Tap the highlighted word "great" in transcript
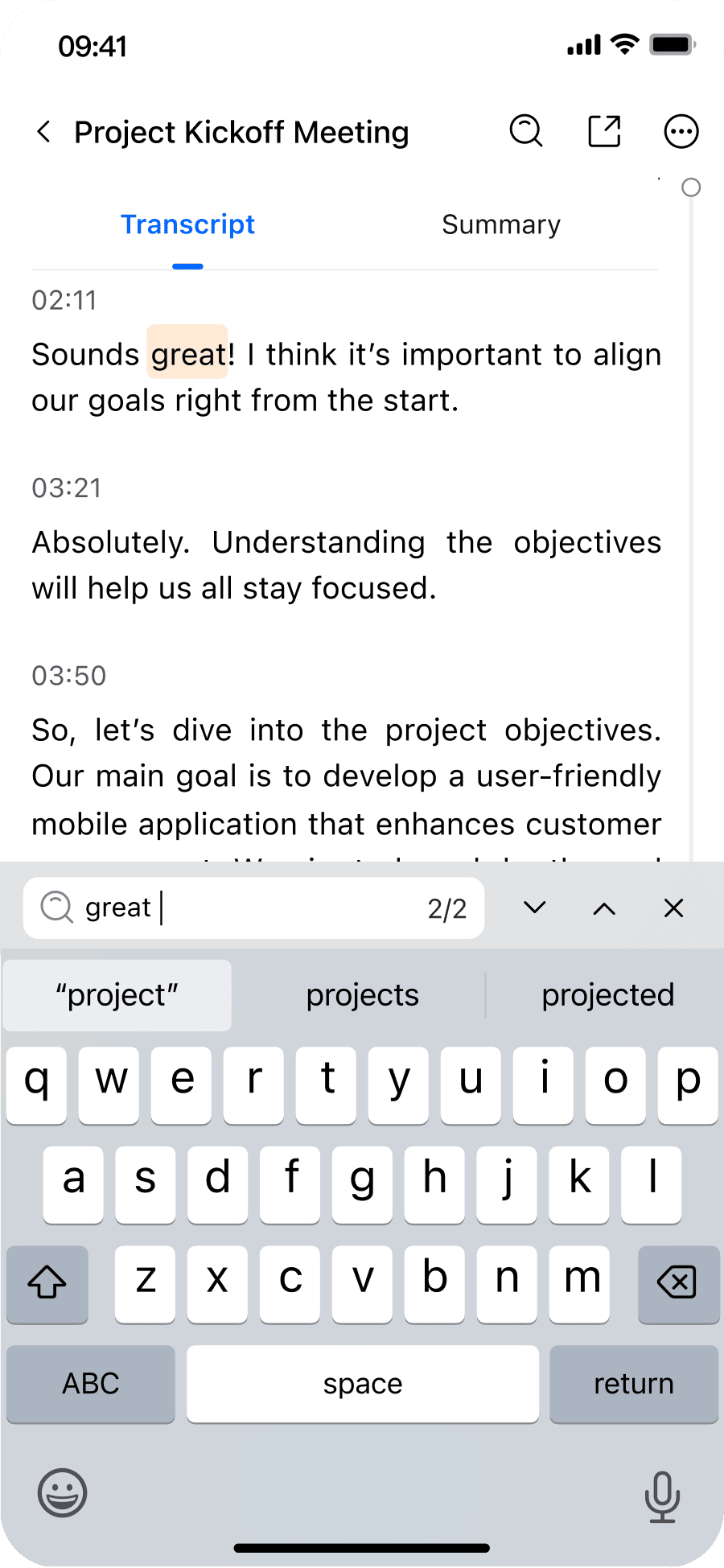Screen dimensions: 724x1568 [x=188, y=354]
